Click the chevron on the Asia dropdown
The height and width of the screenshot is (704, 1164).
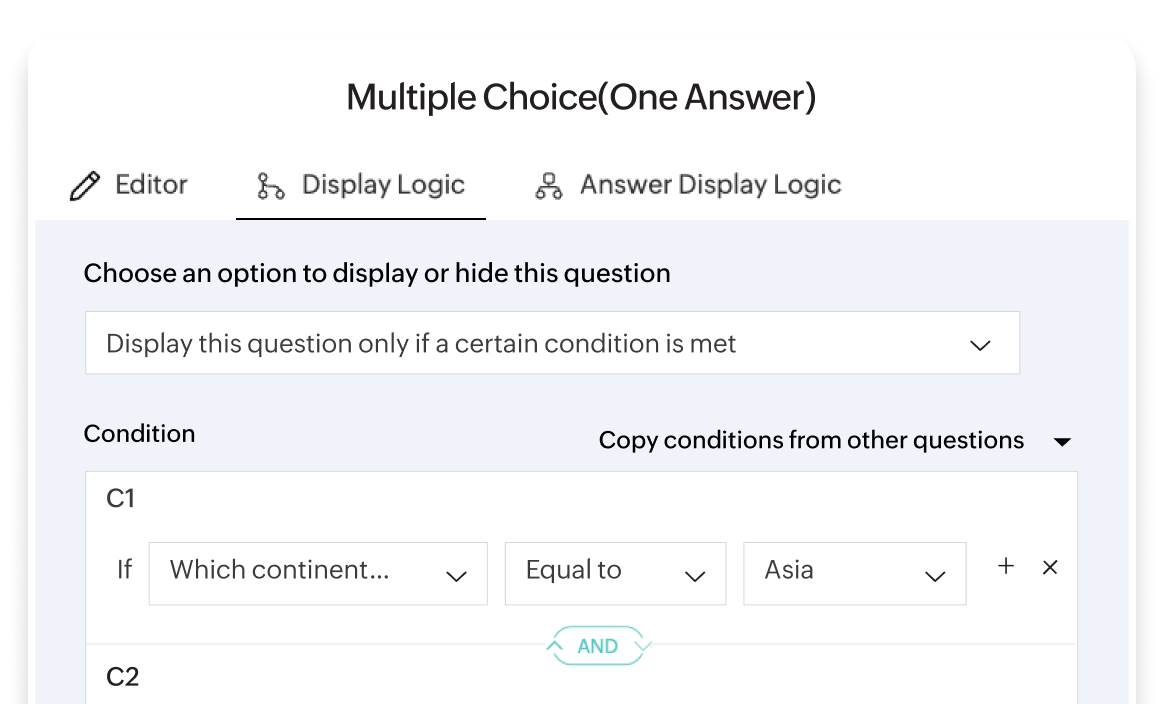point(935,576)
